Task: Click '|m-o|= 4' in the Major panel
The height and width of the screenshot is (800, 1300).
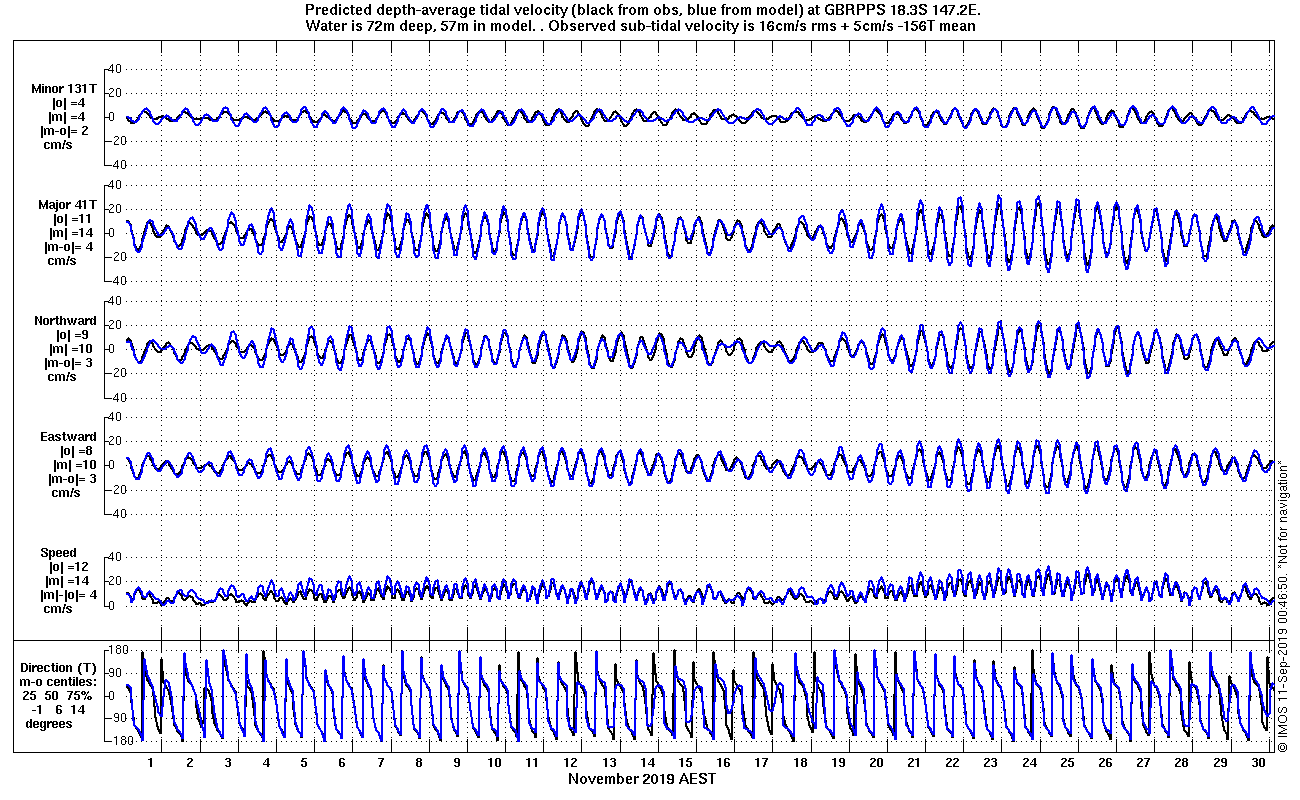Action: click(70, 246)
